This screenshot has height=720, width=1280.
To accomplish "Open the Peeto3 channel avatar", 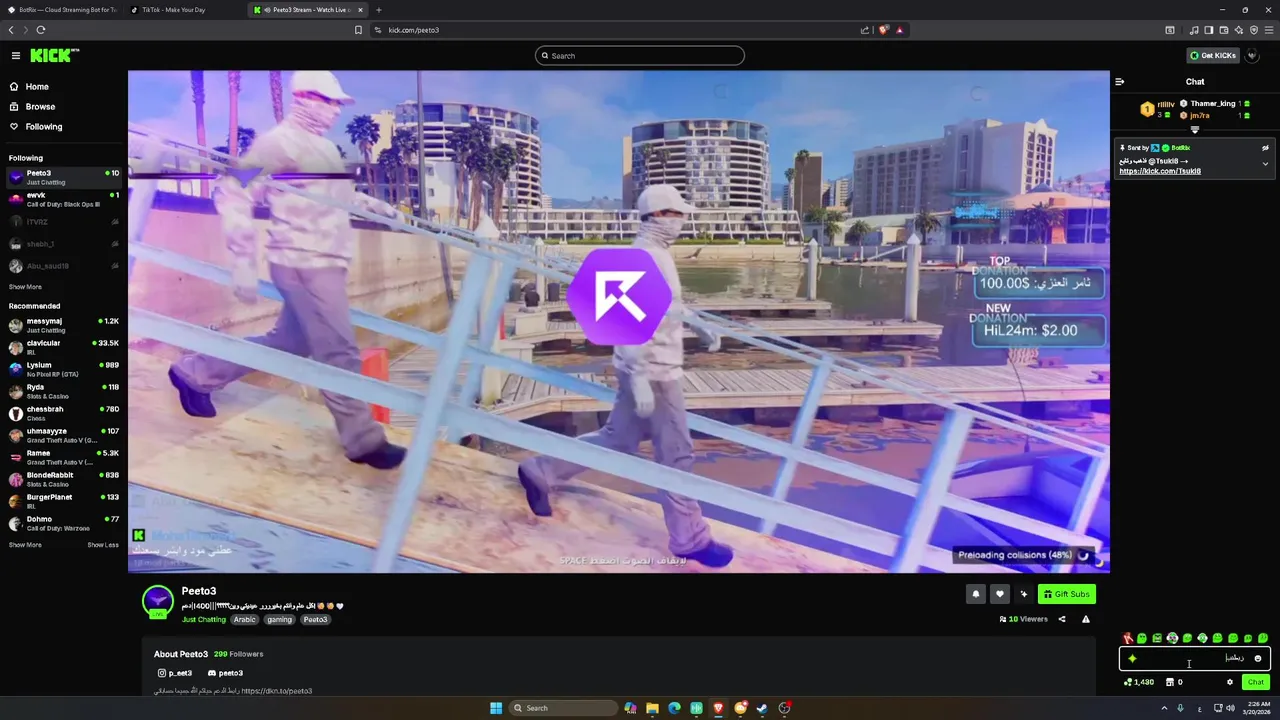I will point(158,601).
